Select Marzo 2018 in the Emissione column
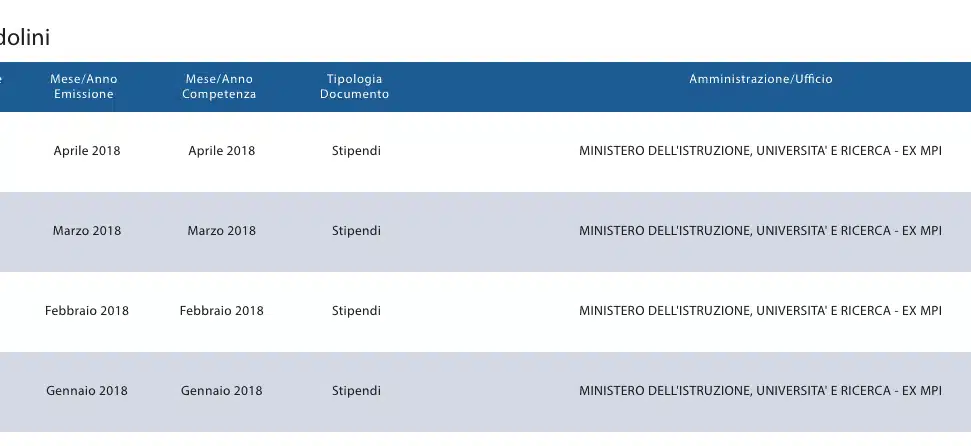The image size is (971, 446). pos(87,231)
